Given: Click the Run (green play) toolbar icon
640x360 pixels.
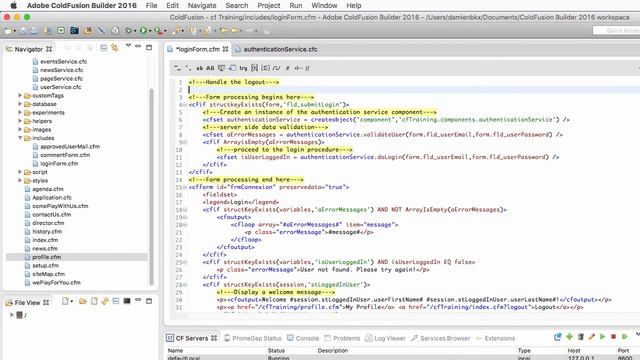Looking at the screenshot, I should 143,31.
